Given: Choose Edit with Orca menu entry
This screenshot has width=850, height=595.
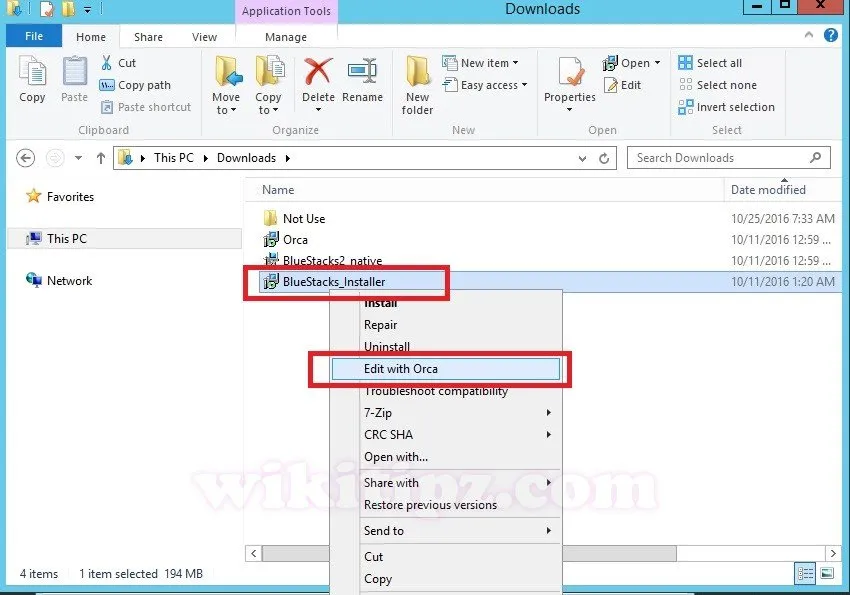Looking at the screenshot, I should (x=446, y=369).
